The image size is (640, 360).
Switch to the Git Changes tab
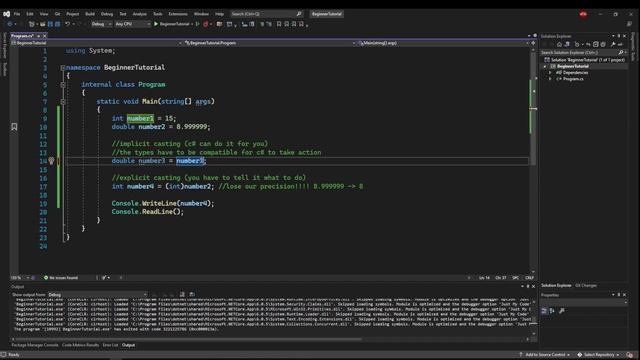click(586, 285)
